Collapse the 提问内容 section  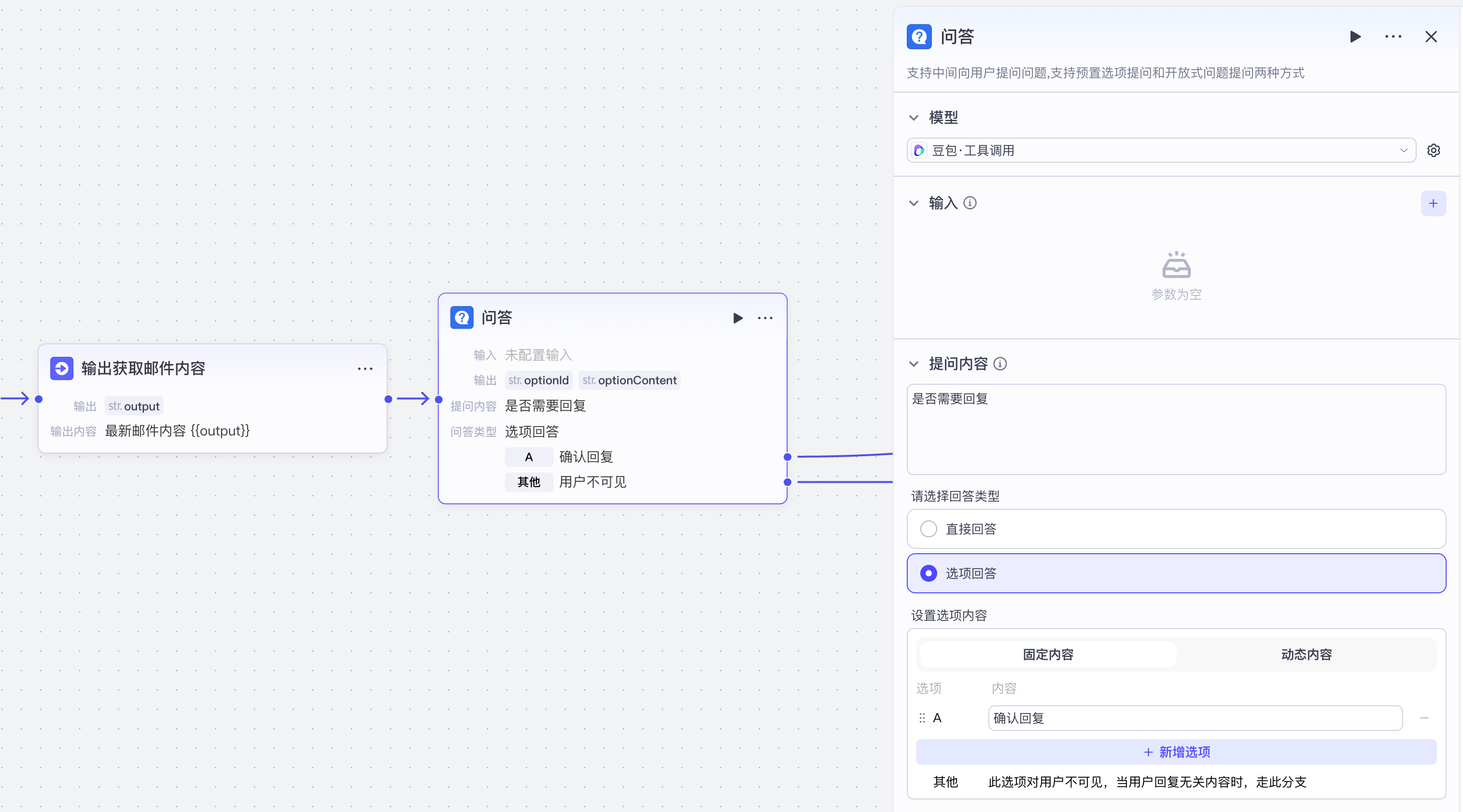click(x=914, y=364)
